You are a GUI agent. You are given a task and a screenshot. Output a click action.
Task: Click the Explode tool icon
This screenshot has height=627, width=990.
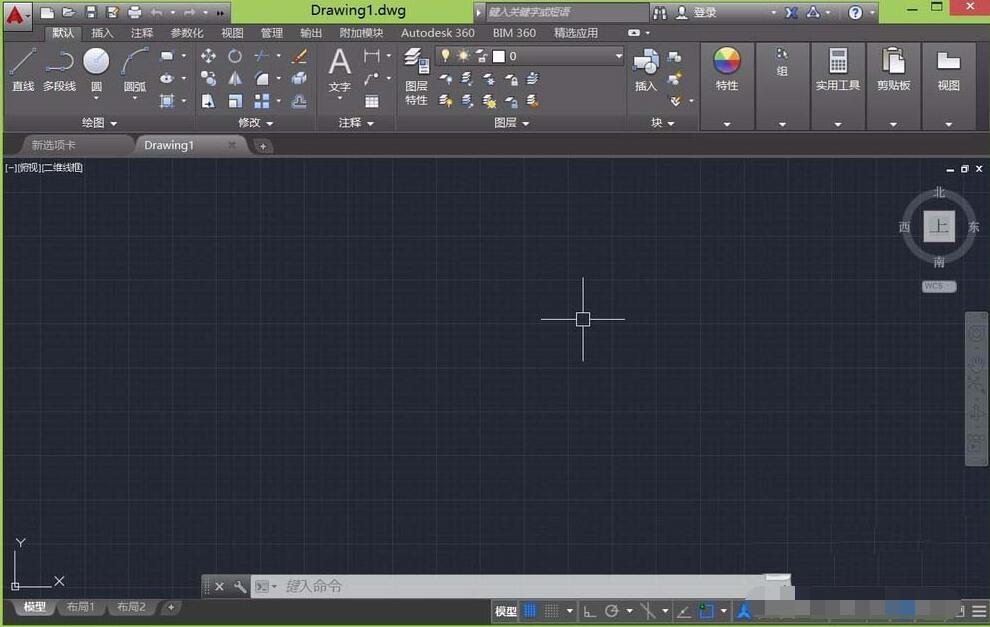299,78
